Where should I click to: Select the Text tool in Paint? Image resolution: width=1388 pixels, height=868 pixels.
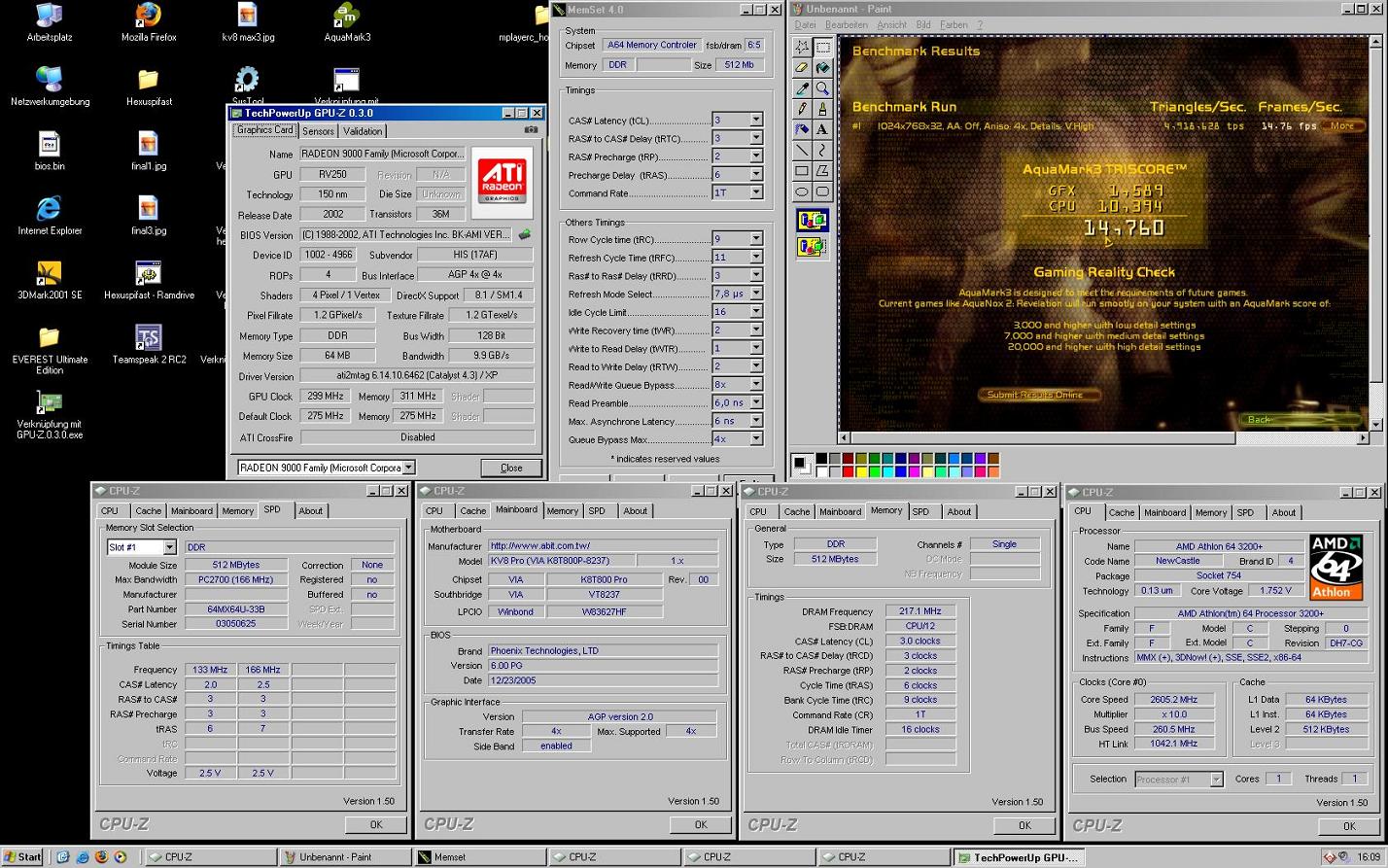[x=822, y=129]
